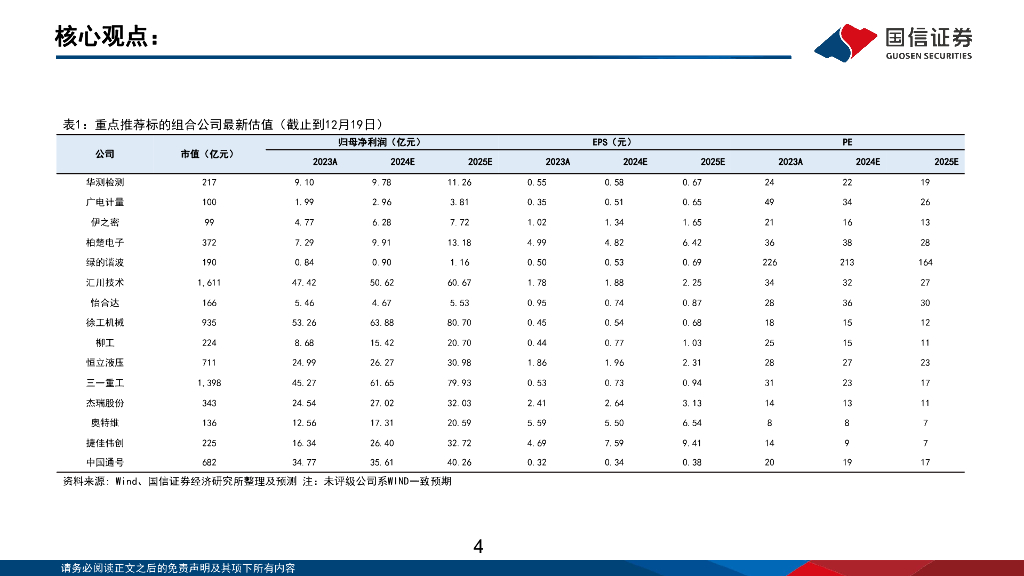Select the company name 三一重工
The image size is (1024, 576).
[x=104, y=383]
